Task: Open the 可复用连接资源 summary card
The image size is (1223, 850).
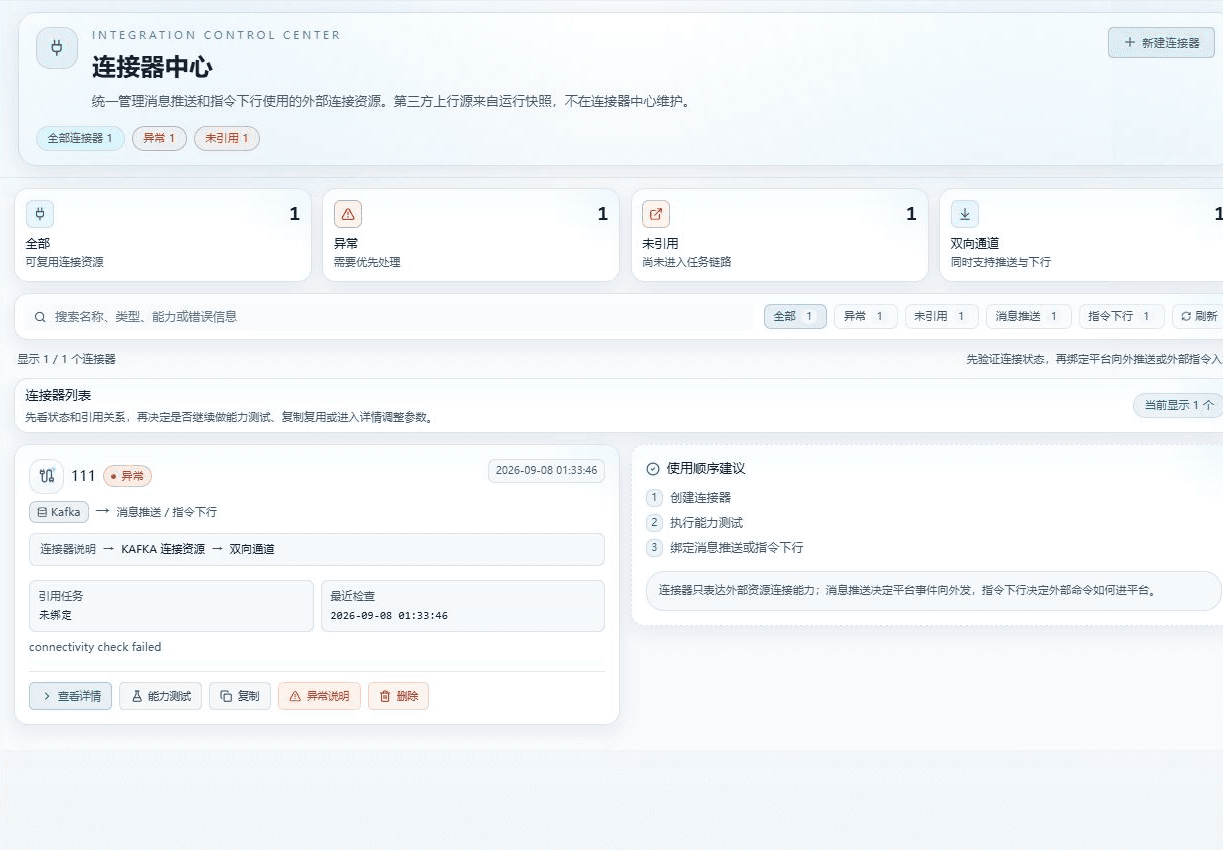Action: (x=163, y=236)
